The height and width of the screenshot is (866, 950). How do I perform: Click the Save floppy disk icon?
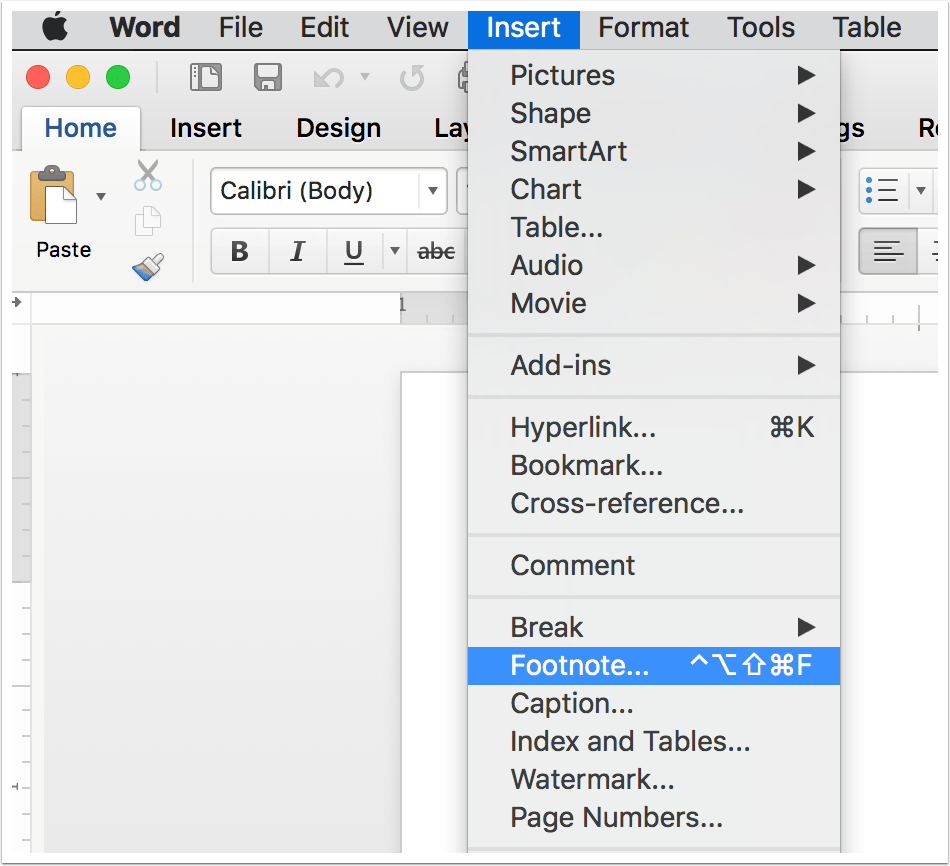point(268,78)
